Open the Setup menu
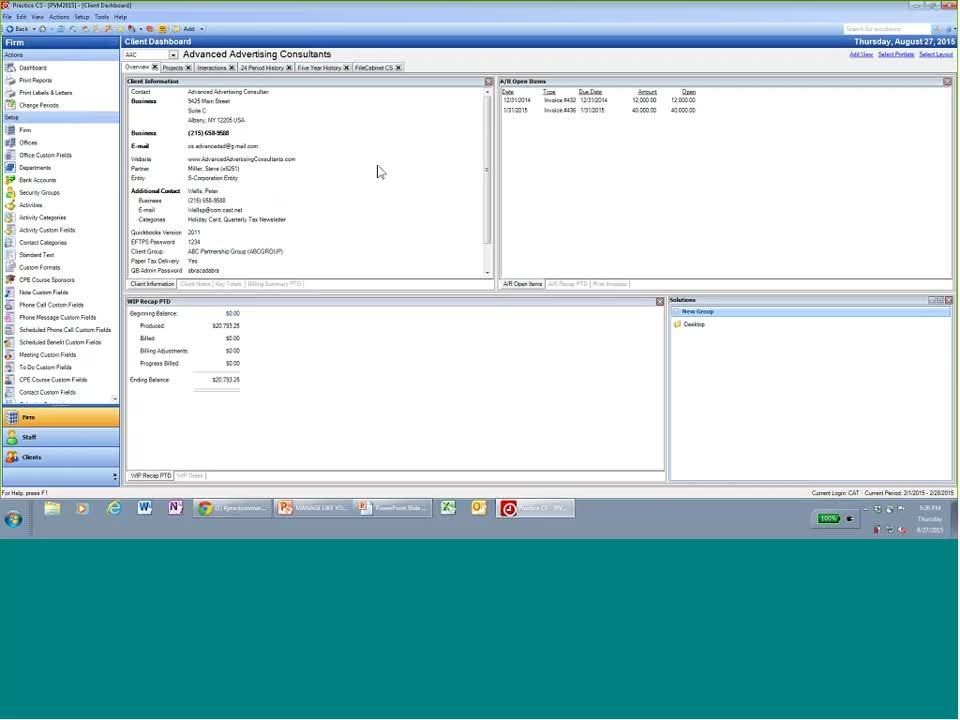The height and width of the screenshot is (720, 960). click(82, 17)
